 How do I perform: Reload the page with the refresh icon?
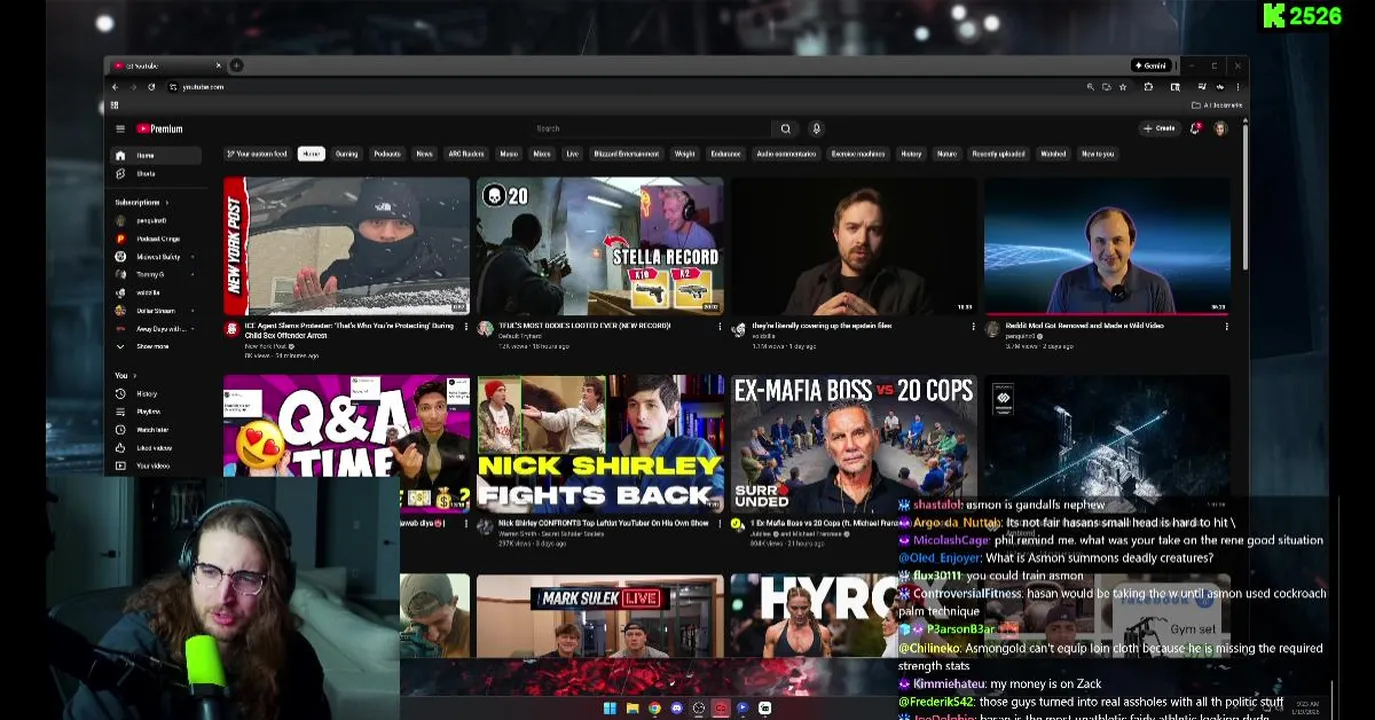pos(151,87)
